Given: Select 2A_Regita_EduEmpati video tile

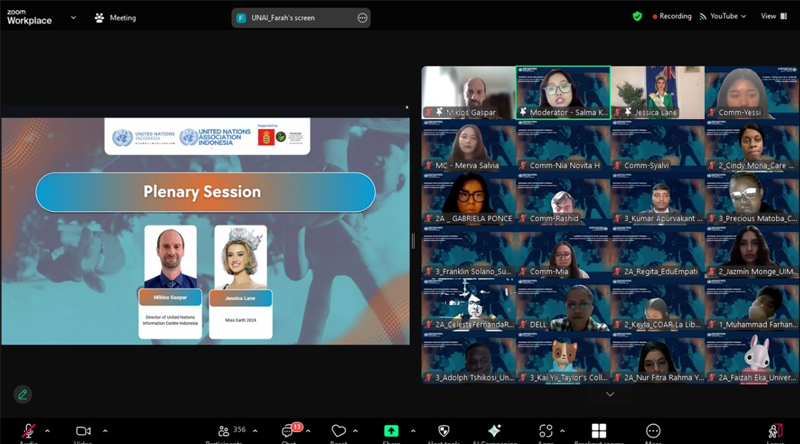Looking at the screenshot, I should 658,252.
